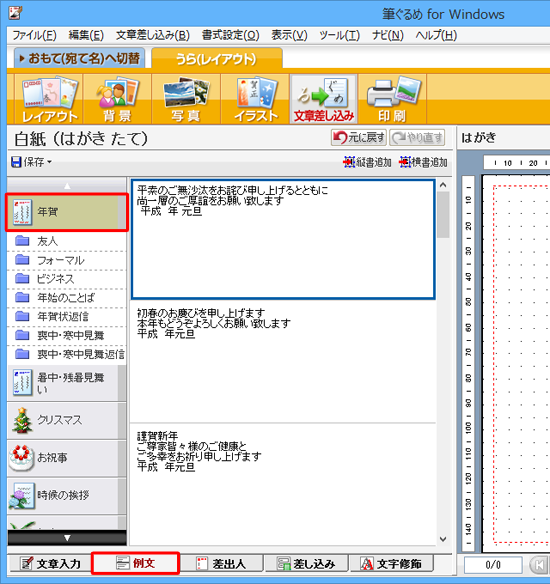The width and height of the screenshot is (550, 584).
Task: Open the 書式設定 menu
Action: pos(230,35)
